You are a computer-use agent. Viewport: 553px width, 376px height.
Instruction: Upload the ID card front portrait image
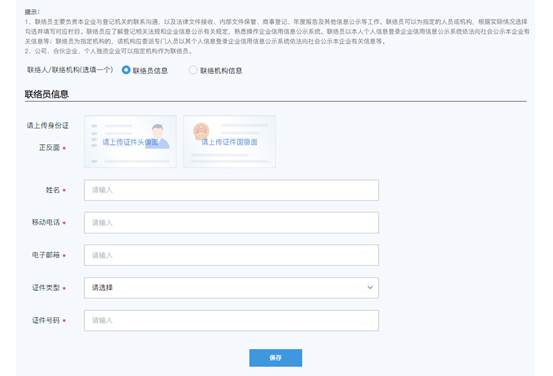click(x=130, y=141)
